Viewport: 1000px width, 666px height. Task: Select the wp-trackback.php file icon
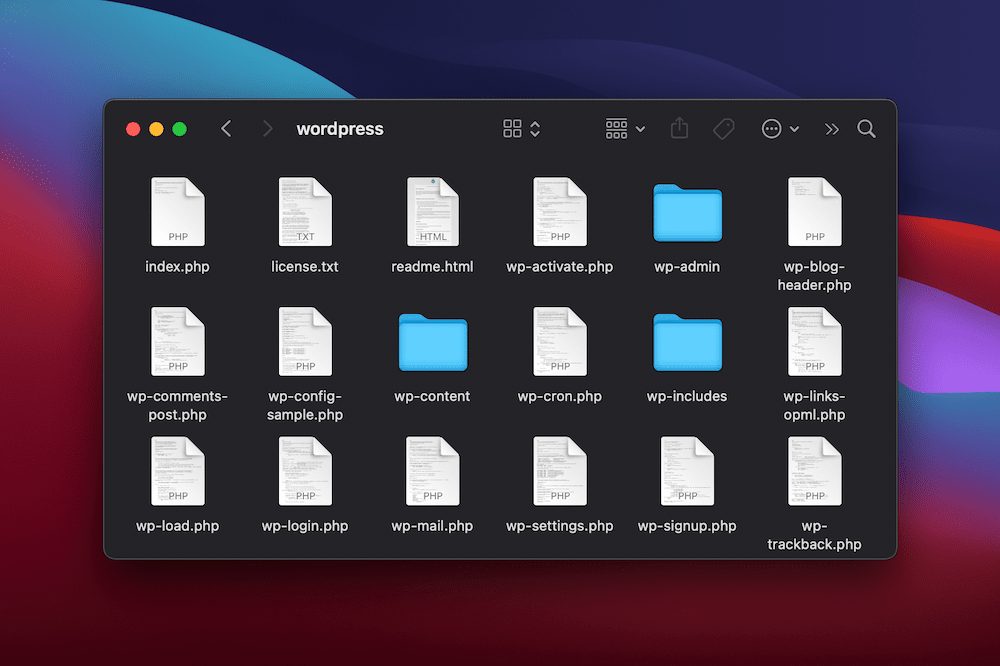814,471
